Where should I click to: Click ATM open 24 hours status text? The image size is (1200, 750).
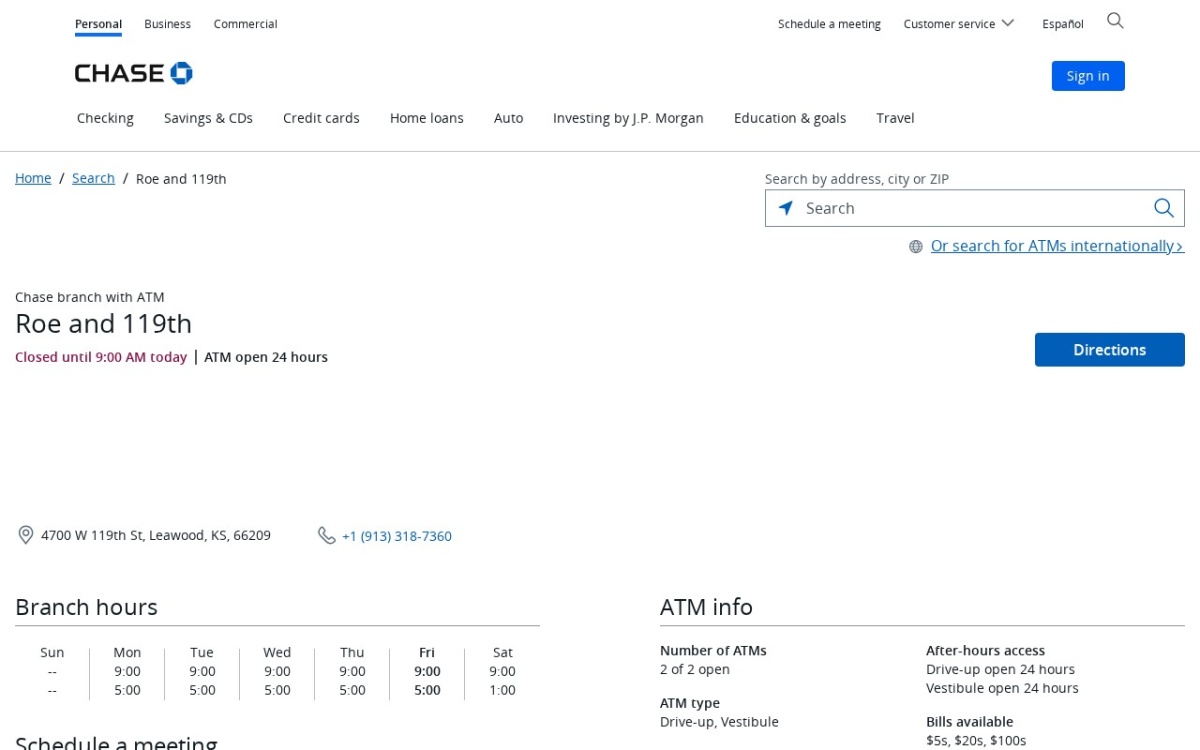pyautogui.click(x=266, y=357)
